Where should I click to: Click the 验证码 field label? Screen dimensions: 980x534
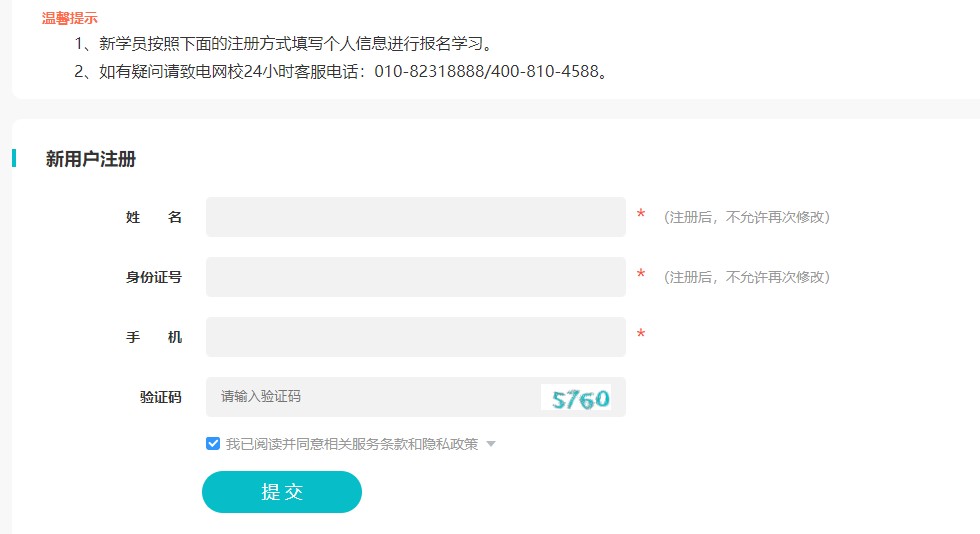click(161, 397)
